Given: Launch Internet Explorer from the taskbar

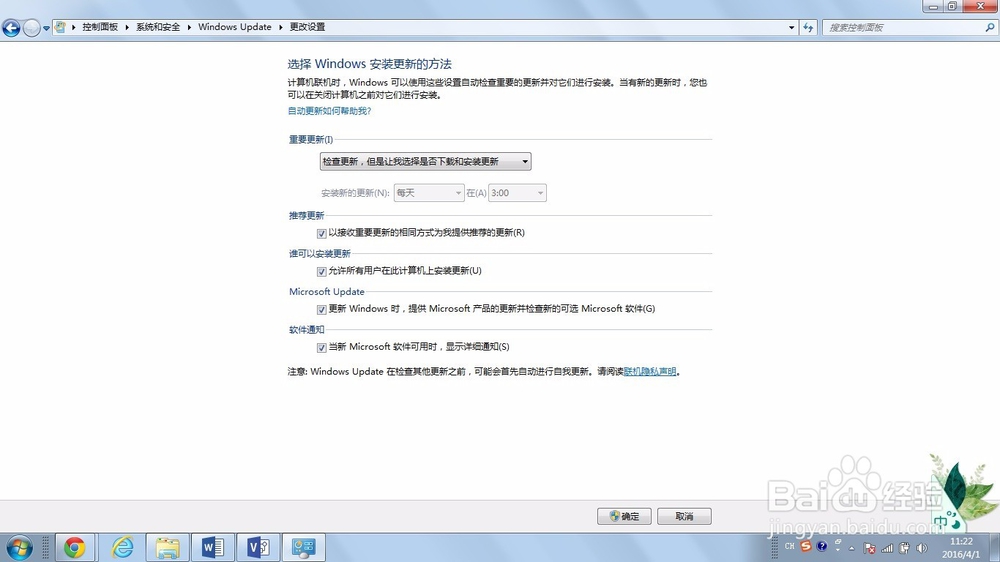Looking at the screenshot, I should click(x=122, y=547).
